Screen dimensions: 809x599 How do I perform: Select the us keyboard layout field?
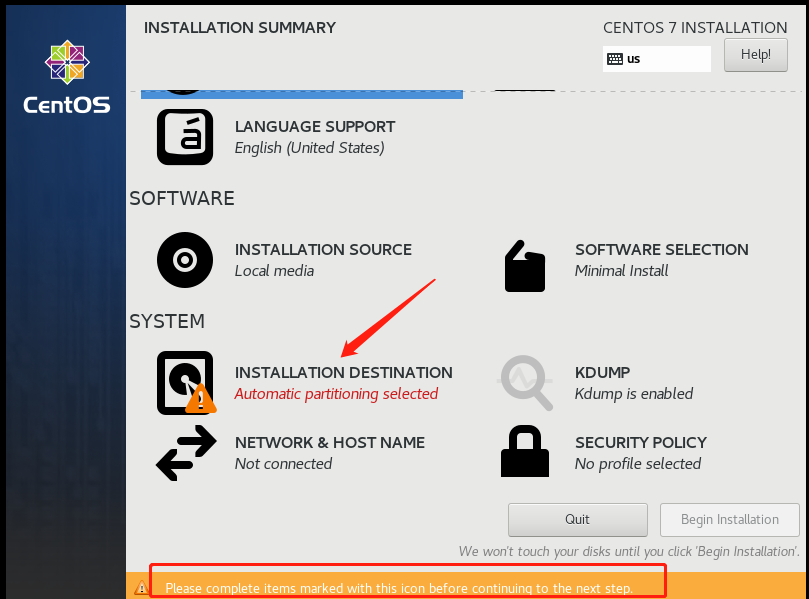coord(657,59)
